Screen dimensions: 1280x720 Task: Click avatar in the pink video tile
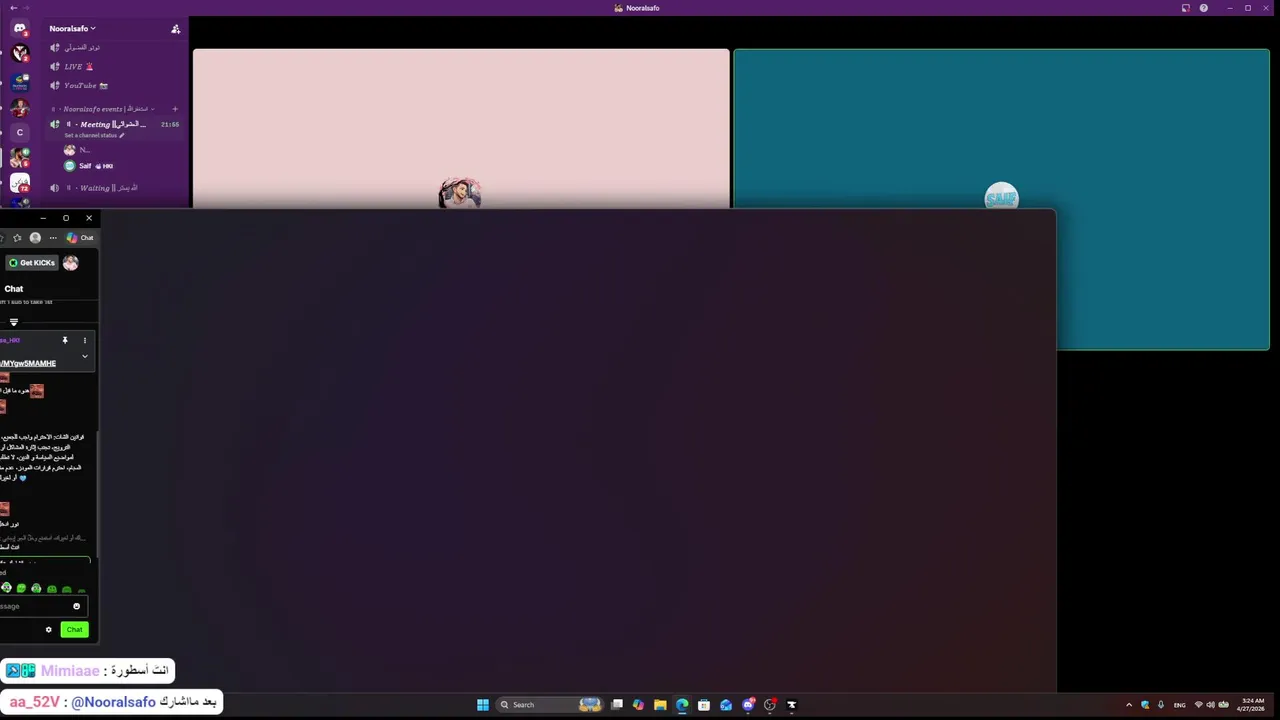pyautogui.click(x=460, y=193)
